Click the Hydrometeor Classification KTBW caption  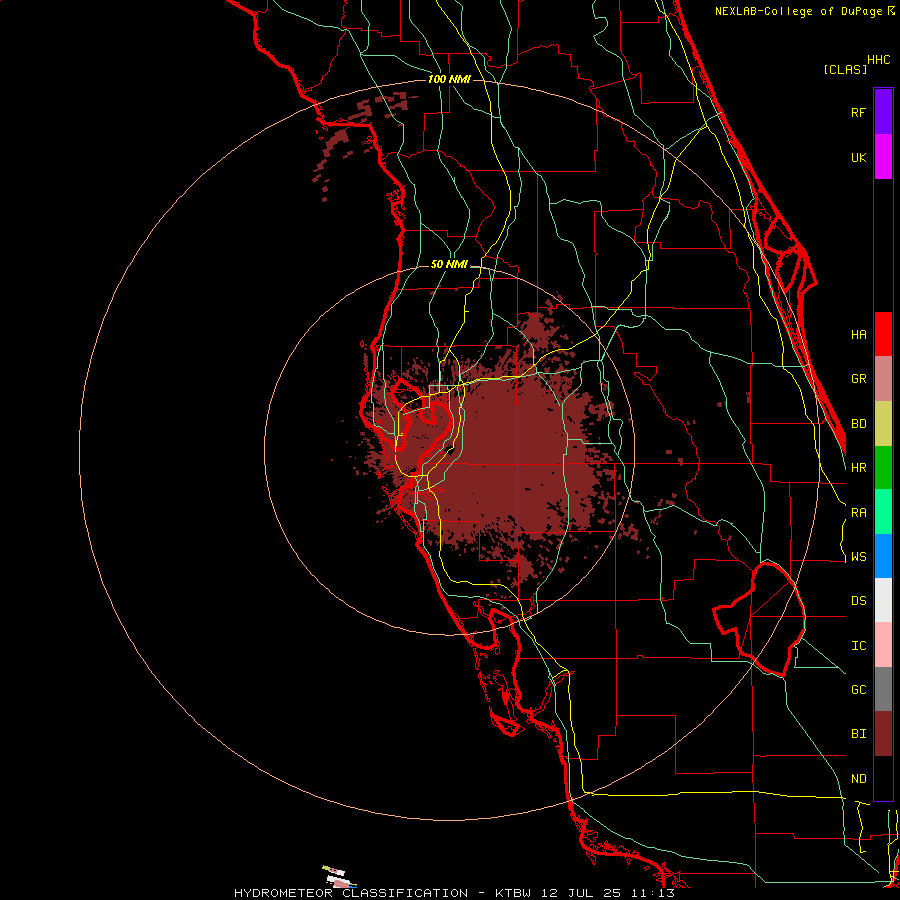point(454,893)
